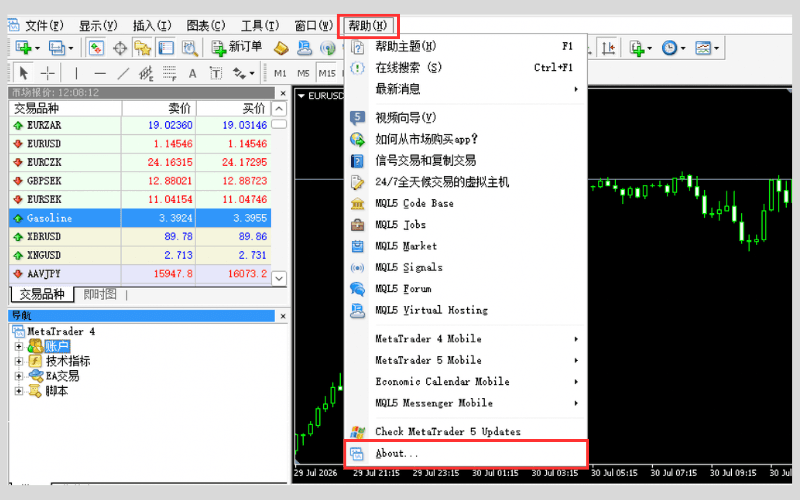The width and height of the screenshot is (800, 500).
Task: Click the chart shift icon in right toolbar
Action: tap(608, 48)
